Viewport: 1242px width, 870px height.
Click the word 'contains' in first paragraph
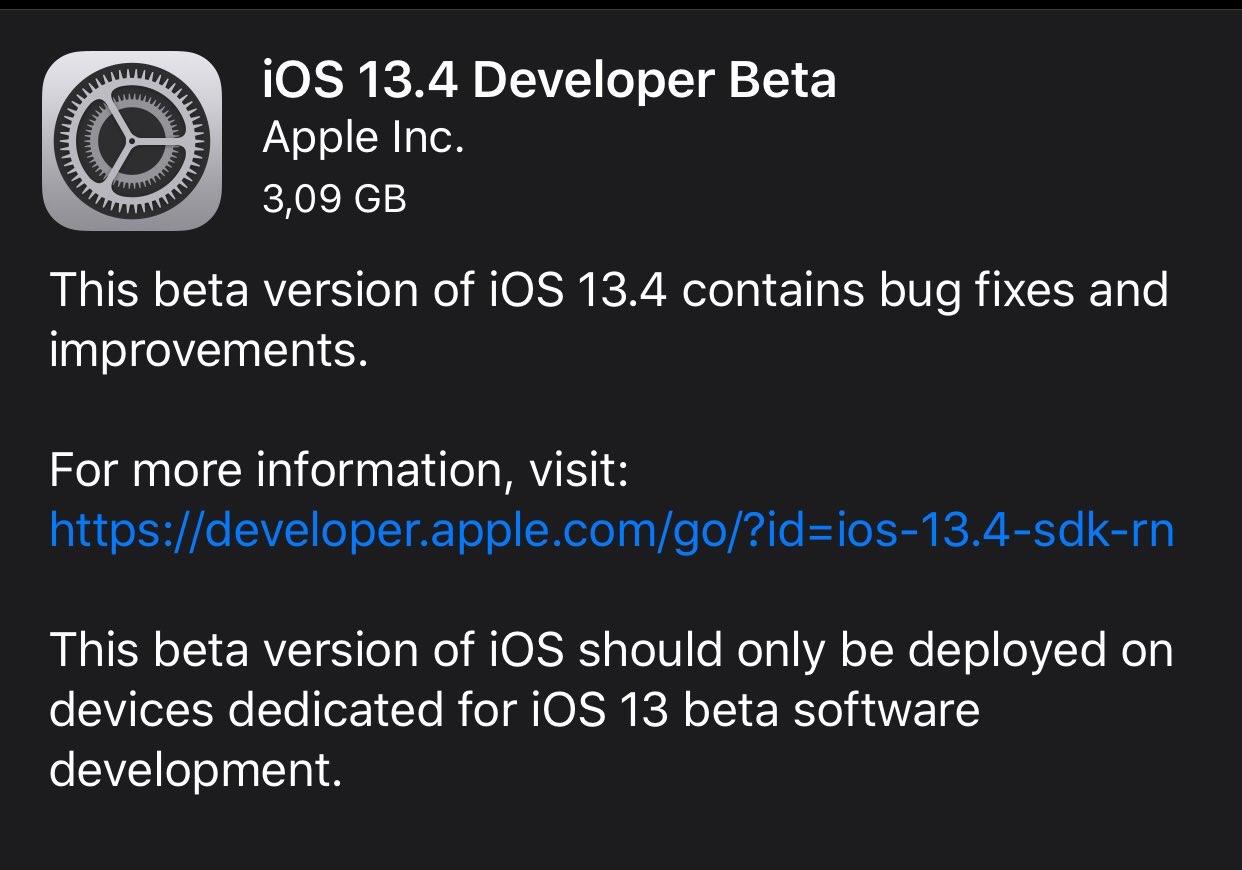pos(774,291)
